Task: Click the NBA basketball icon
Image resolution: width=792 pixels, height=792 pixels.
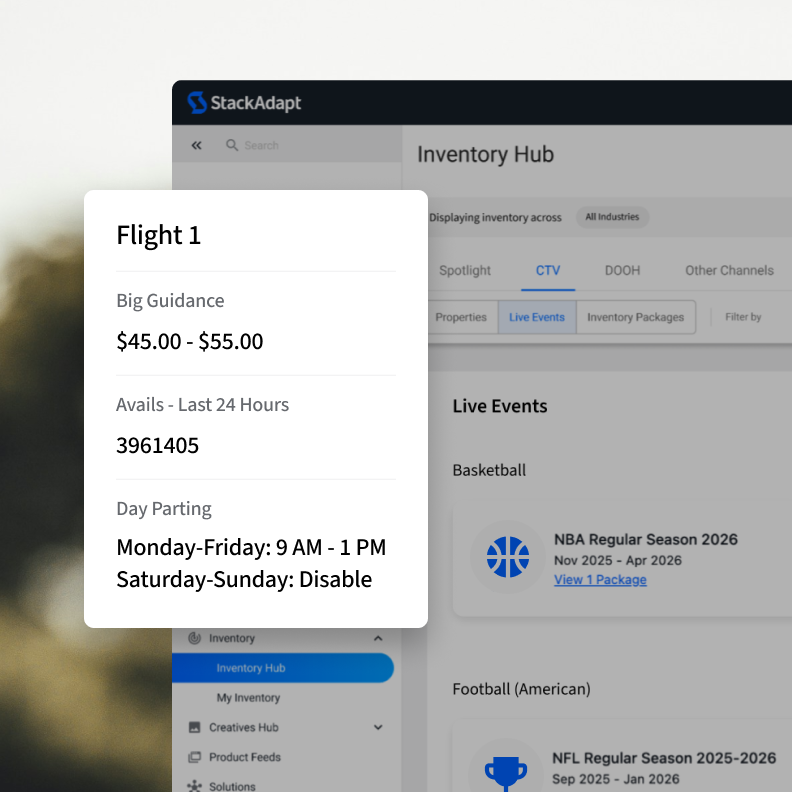Action: [508, 557]
